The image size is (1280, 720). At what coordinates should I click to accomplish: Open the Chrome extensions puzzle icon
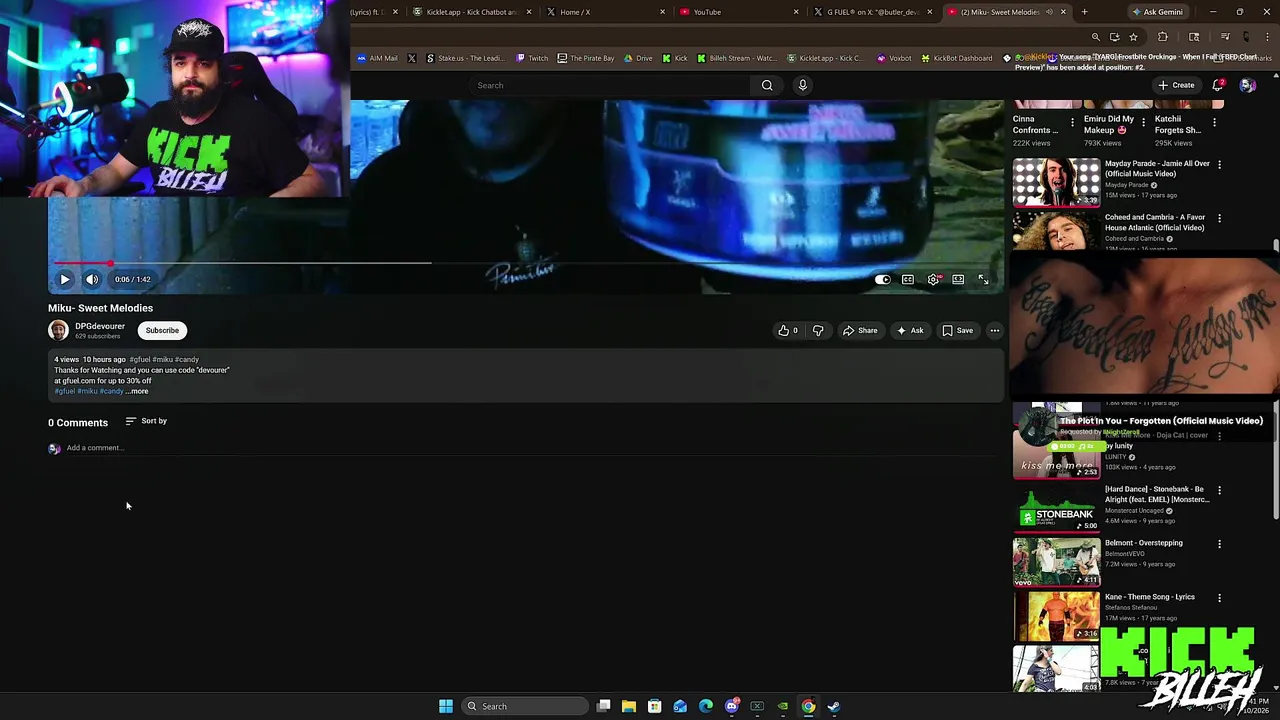[x=1162, y=37]
